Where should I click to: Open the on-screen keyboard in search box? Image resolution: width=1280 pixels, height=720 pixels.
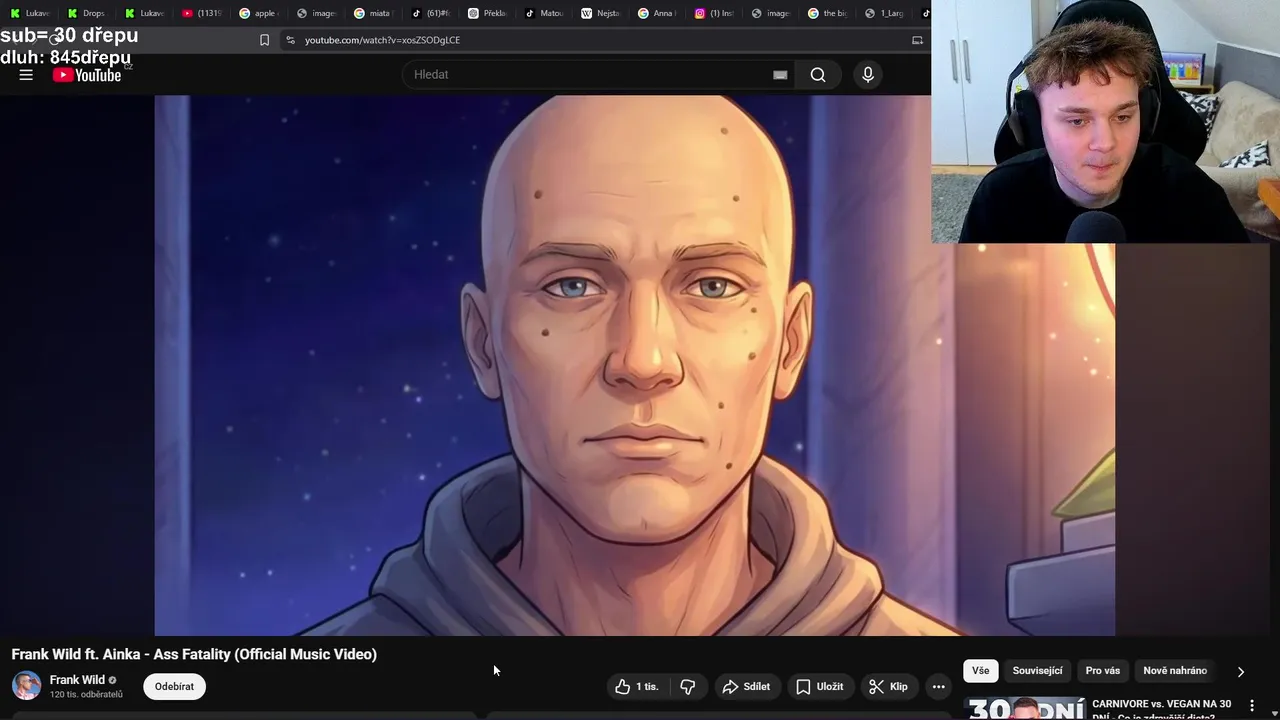point(780,75)
